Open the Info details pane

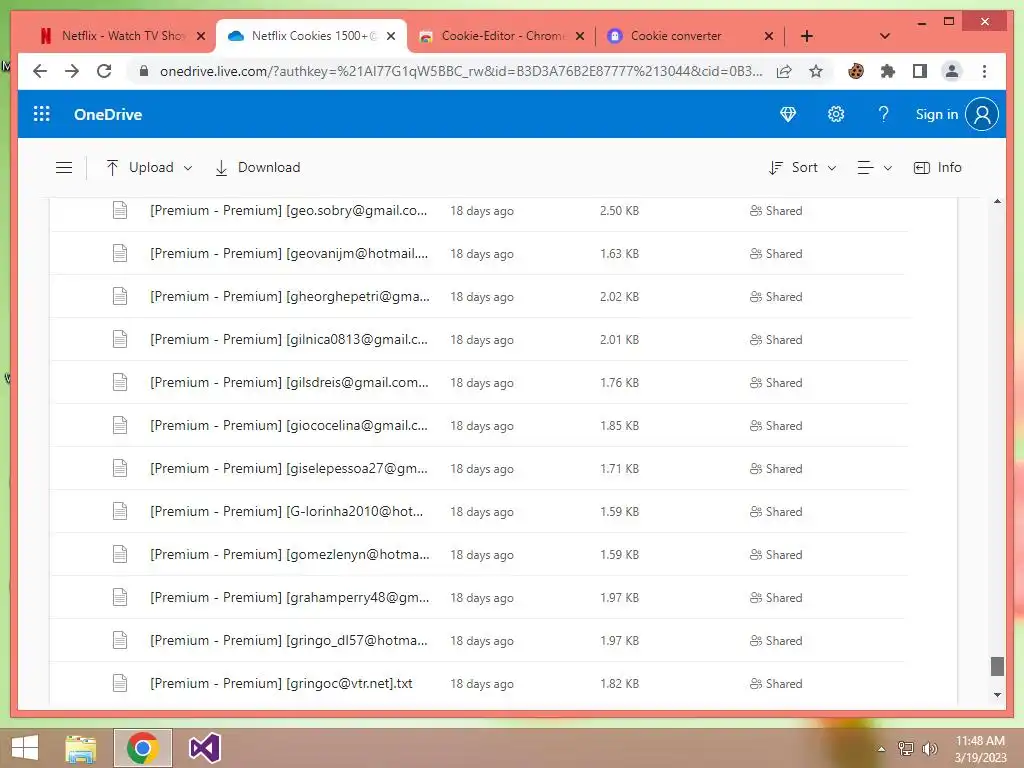(937, 168)
